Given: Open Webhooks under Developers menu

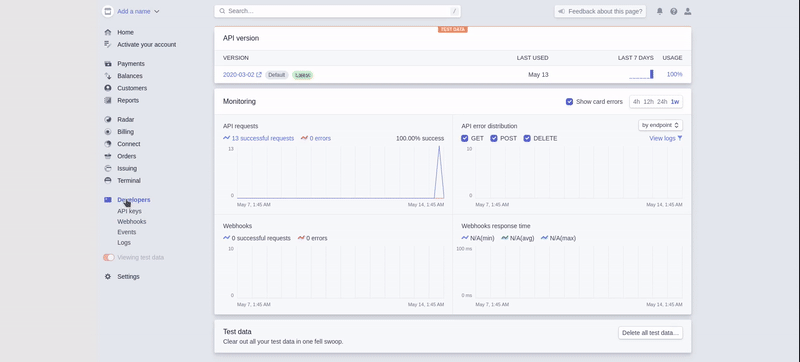Looking at the screenshot, I should 132,221.
